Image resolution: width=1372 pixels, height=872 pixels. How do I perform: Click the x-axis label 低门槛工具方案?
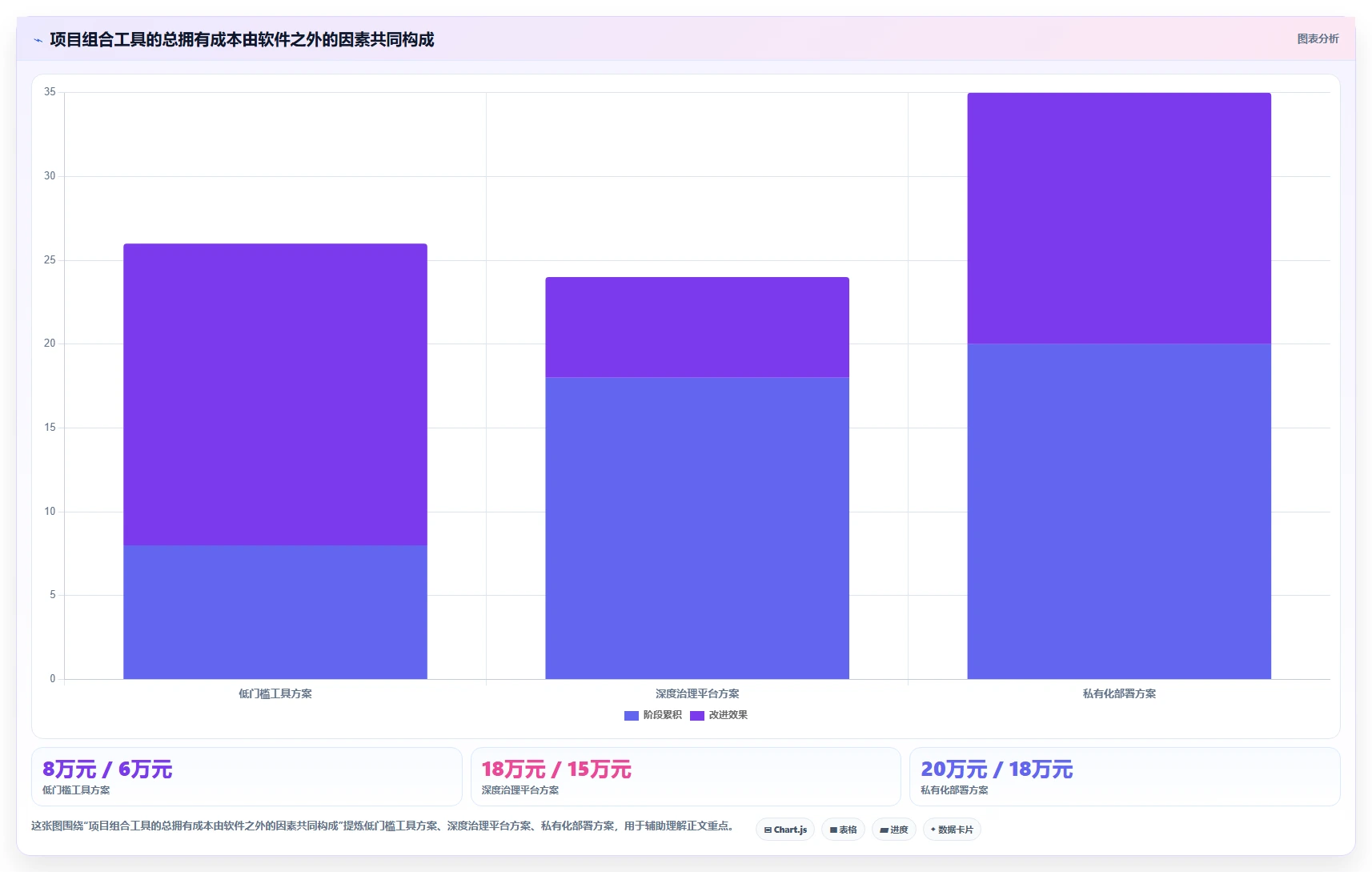click(x=275, y=693)
